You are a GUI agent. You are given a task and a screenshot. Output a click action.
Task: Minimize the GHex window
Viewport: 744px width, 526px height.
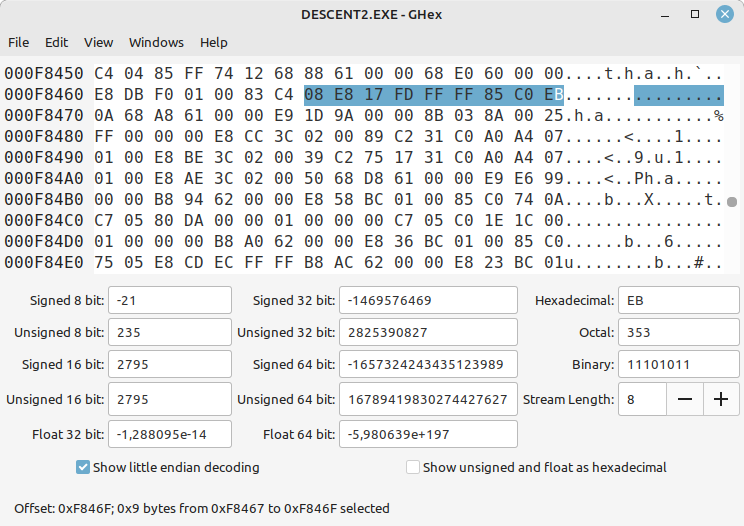click(665, 15)
